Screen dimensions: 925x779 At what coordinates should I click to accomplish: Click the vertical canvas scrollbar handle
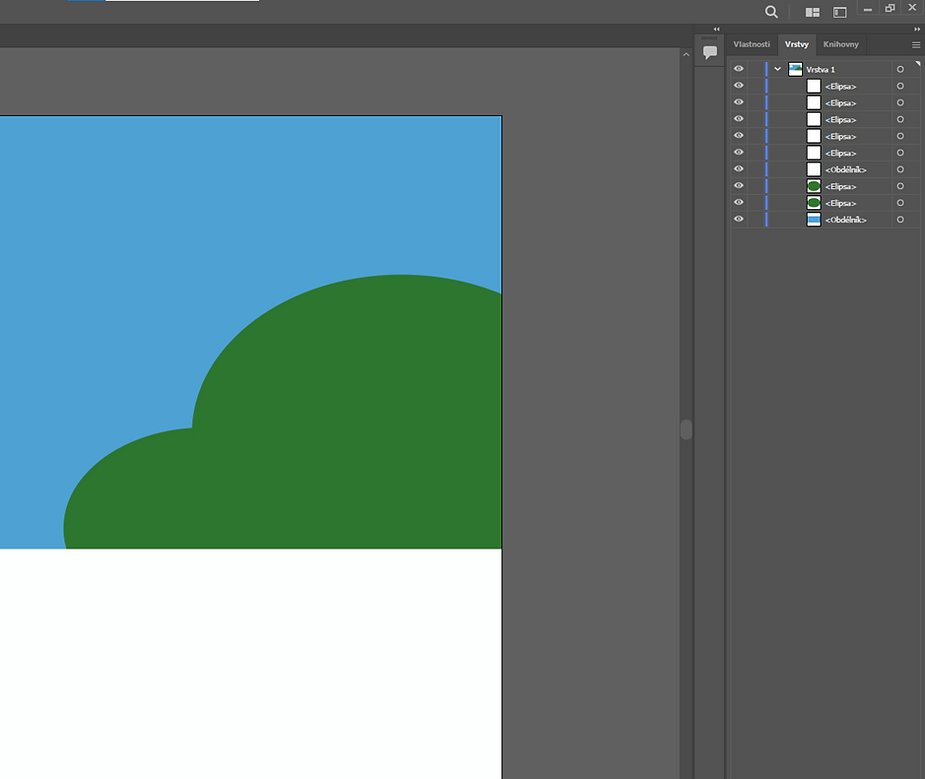(x=686, y=429)
